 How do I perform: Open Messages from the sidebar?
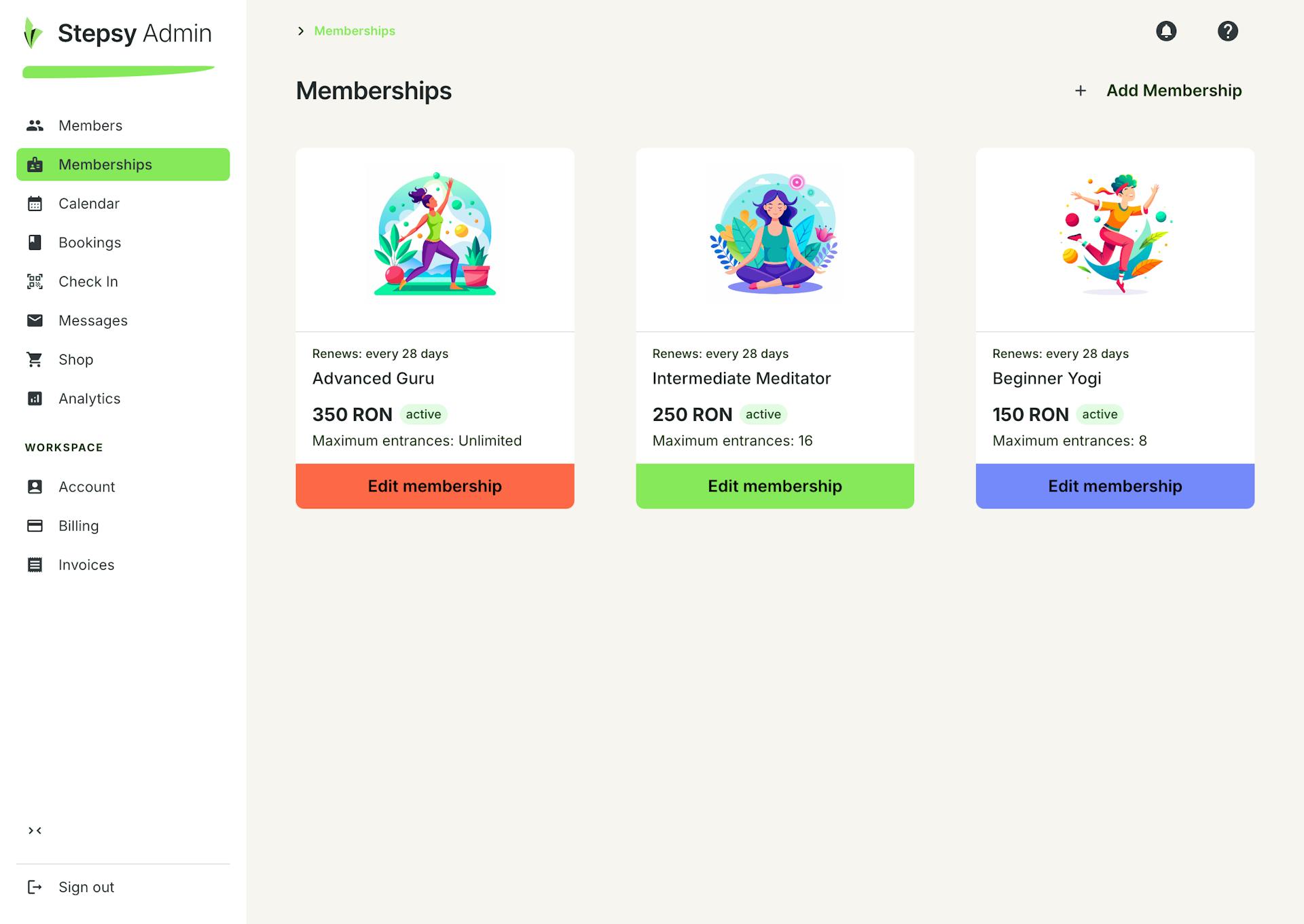(x=93, y=320)
